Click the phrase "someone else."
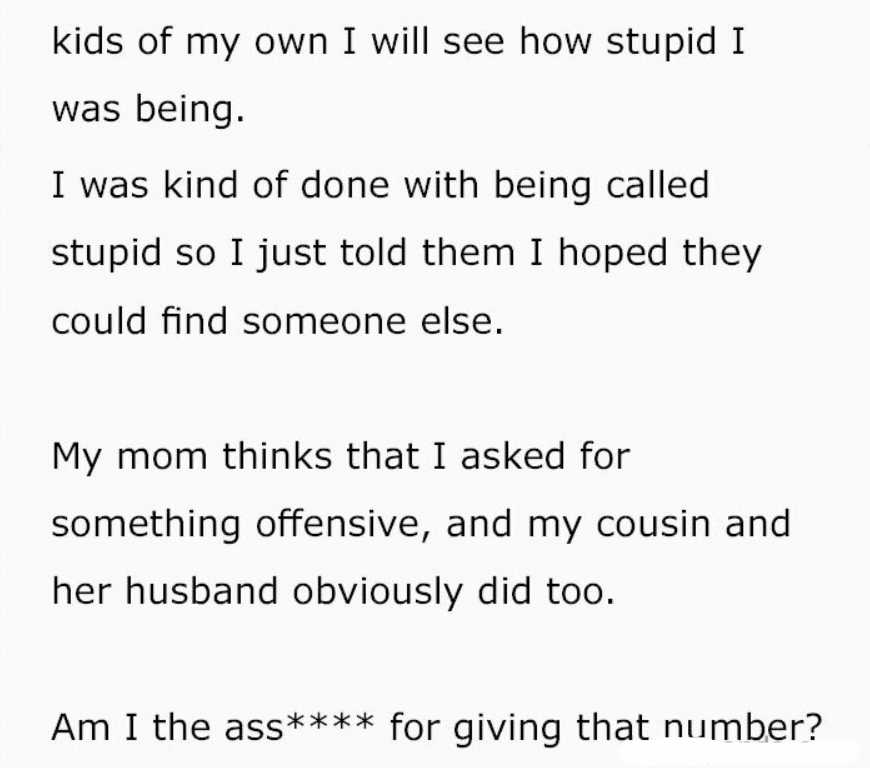Image resolution: width=870 pixels, height=768 pixels. [x=373, y=321]
